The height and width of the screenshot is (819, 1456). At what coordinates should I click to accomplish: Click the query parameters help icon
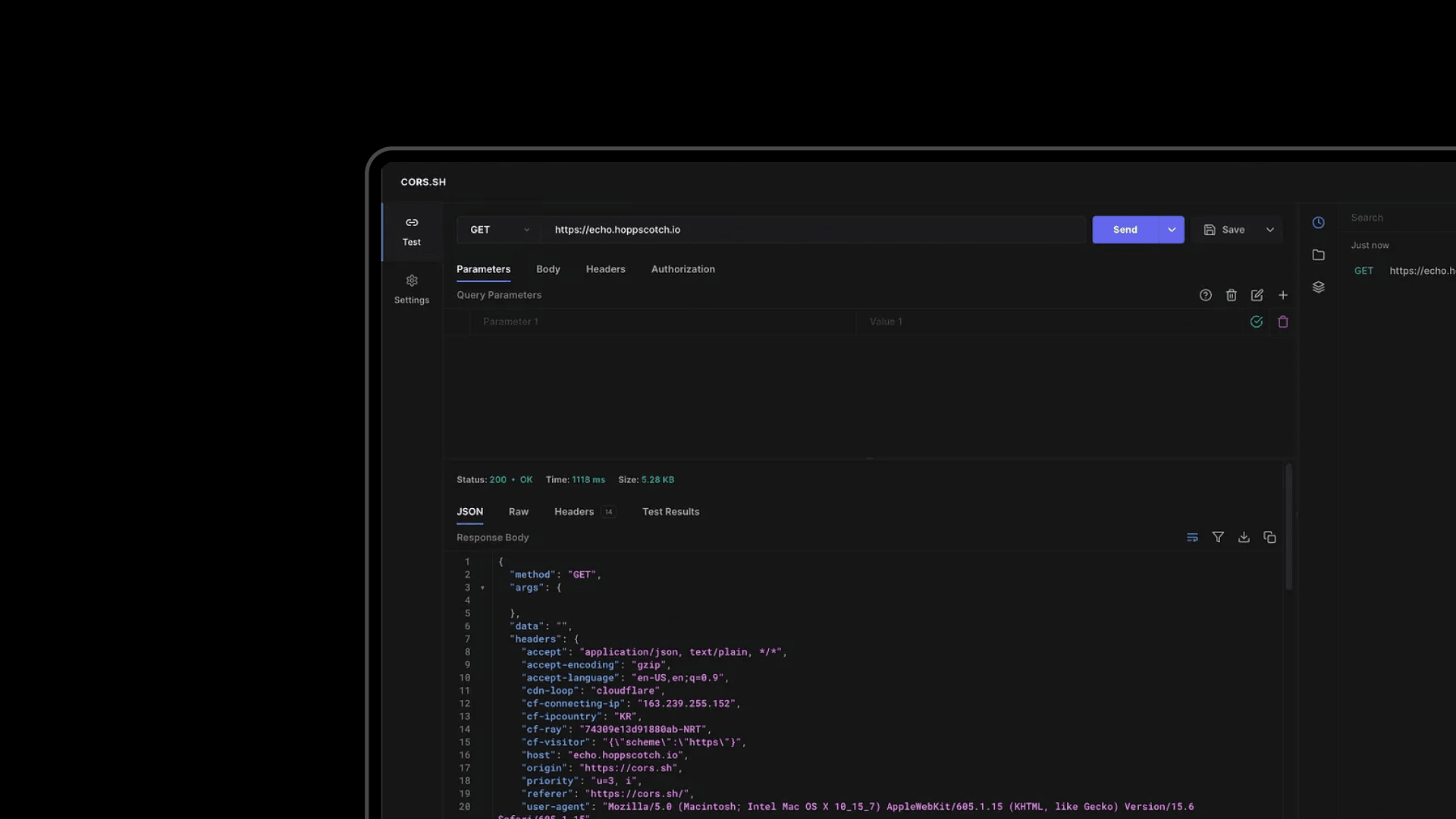point(1206,295)
